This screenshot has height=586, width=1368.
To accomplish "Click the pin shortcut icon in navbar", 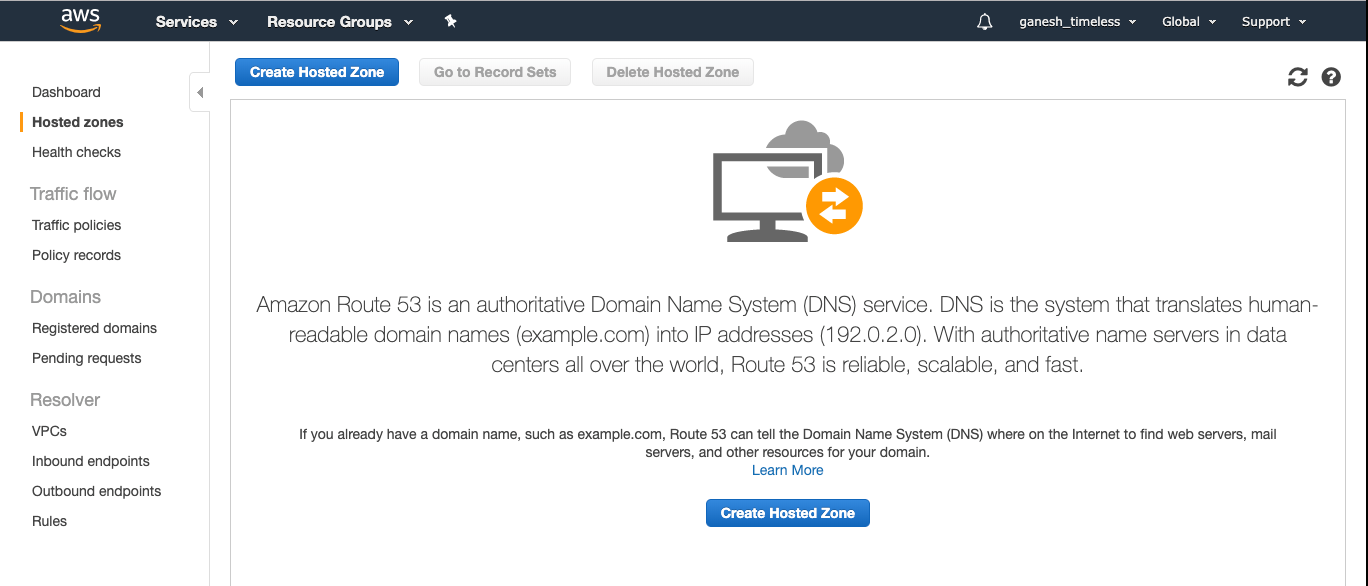I will point(450,21).
